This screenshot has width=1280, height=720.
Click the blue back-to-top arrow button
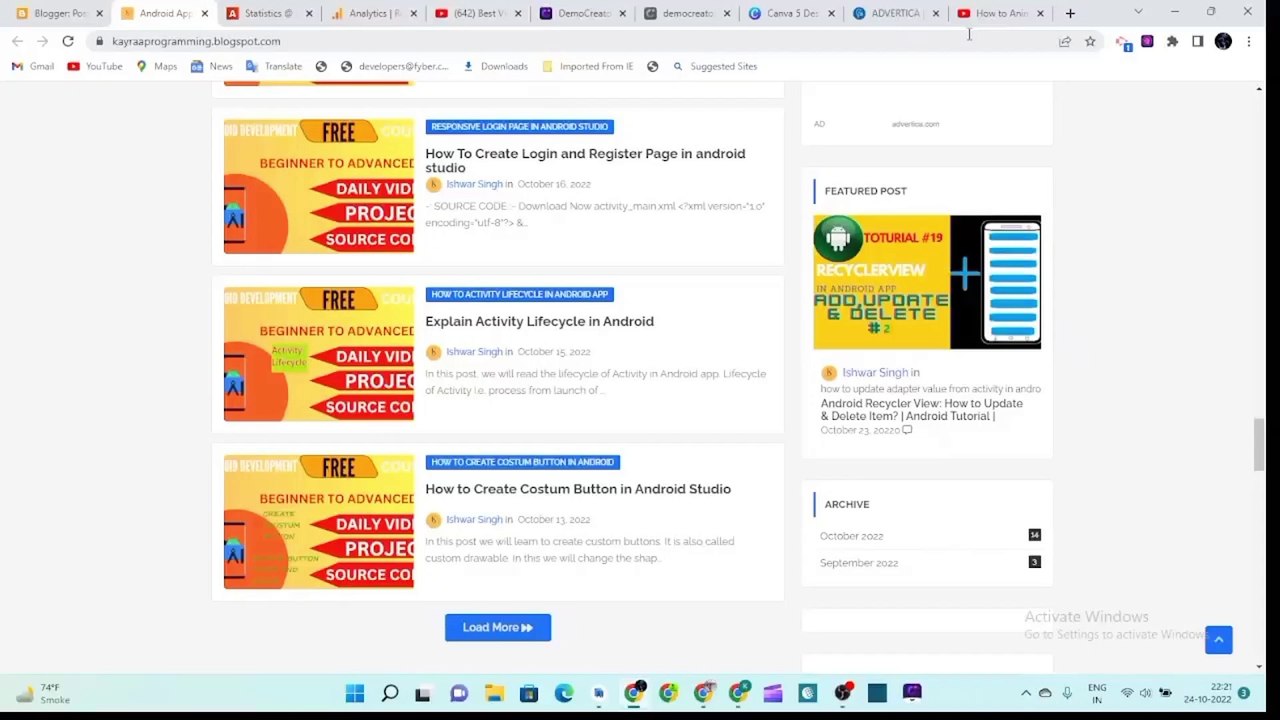[x=1218, y=640]
